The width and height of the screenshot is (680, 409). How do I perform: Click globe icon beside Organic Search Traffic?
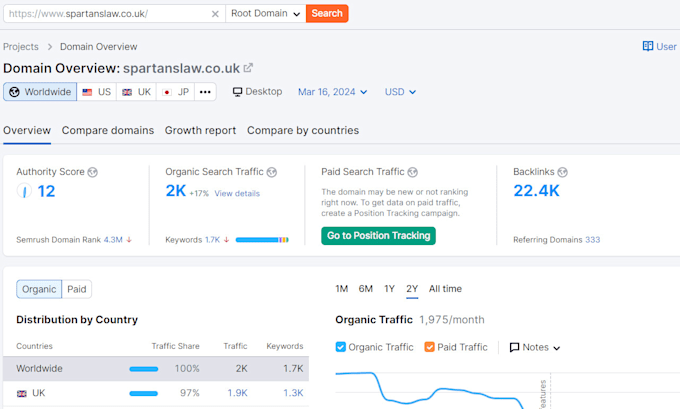(271, 172)
